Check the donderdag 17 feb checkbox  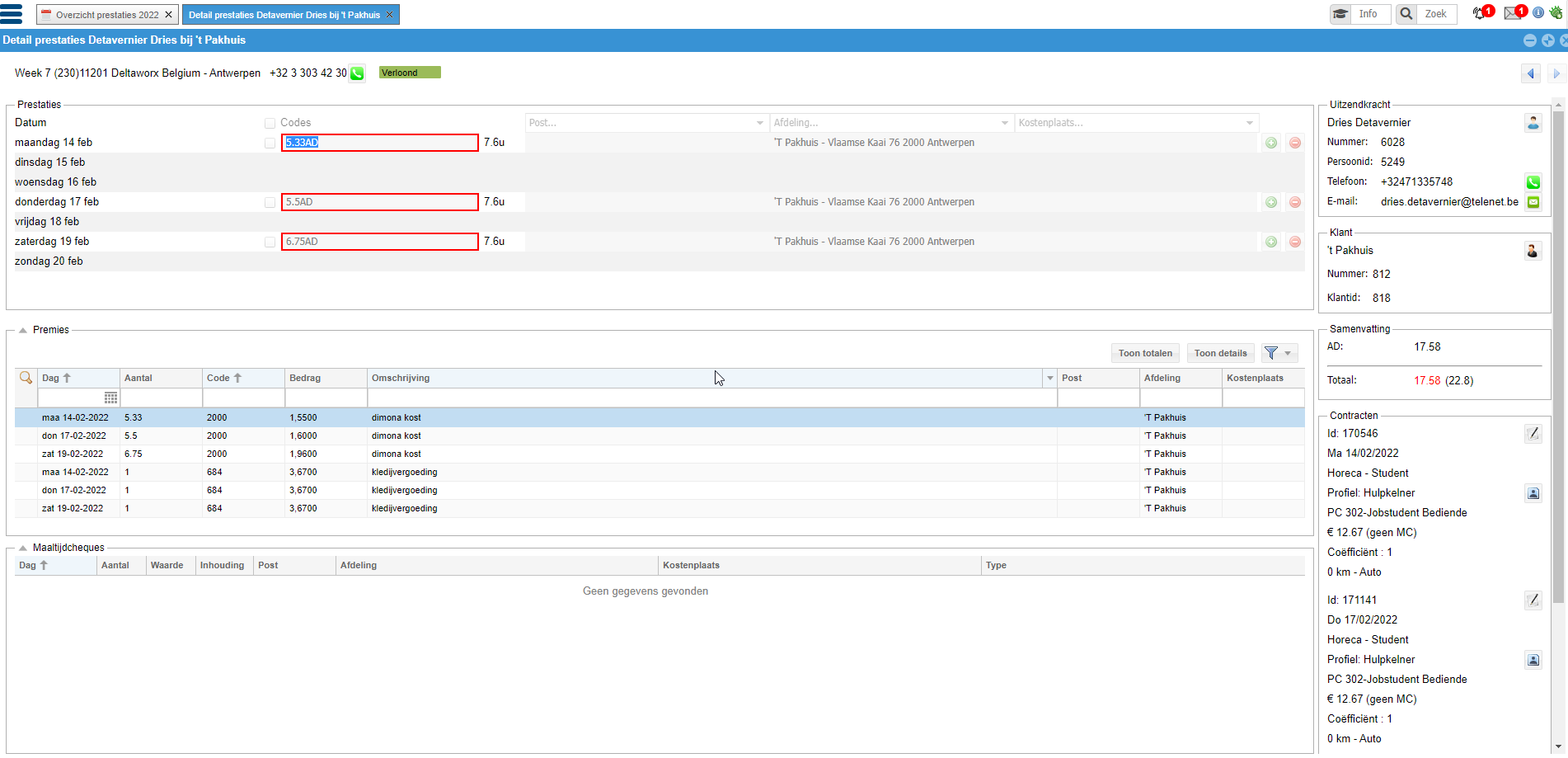tap(270, 202)
